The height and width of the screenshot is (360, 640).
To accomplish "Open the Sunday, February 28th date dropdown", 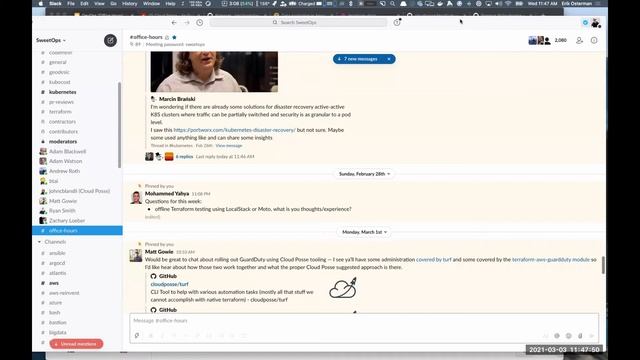I will pos(364,174).
